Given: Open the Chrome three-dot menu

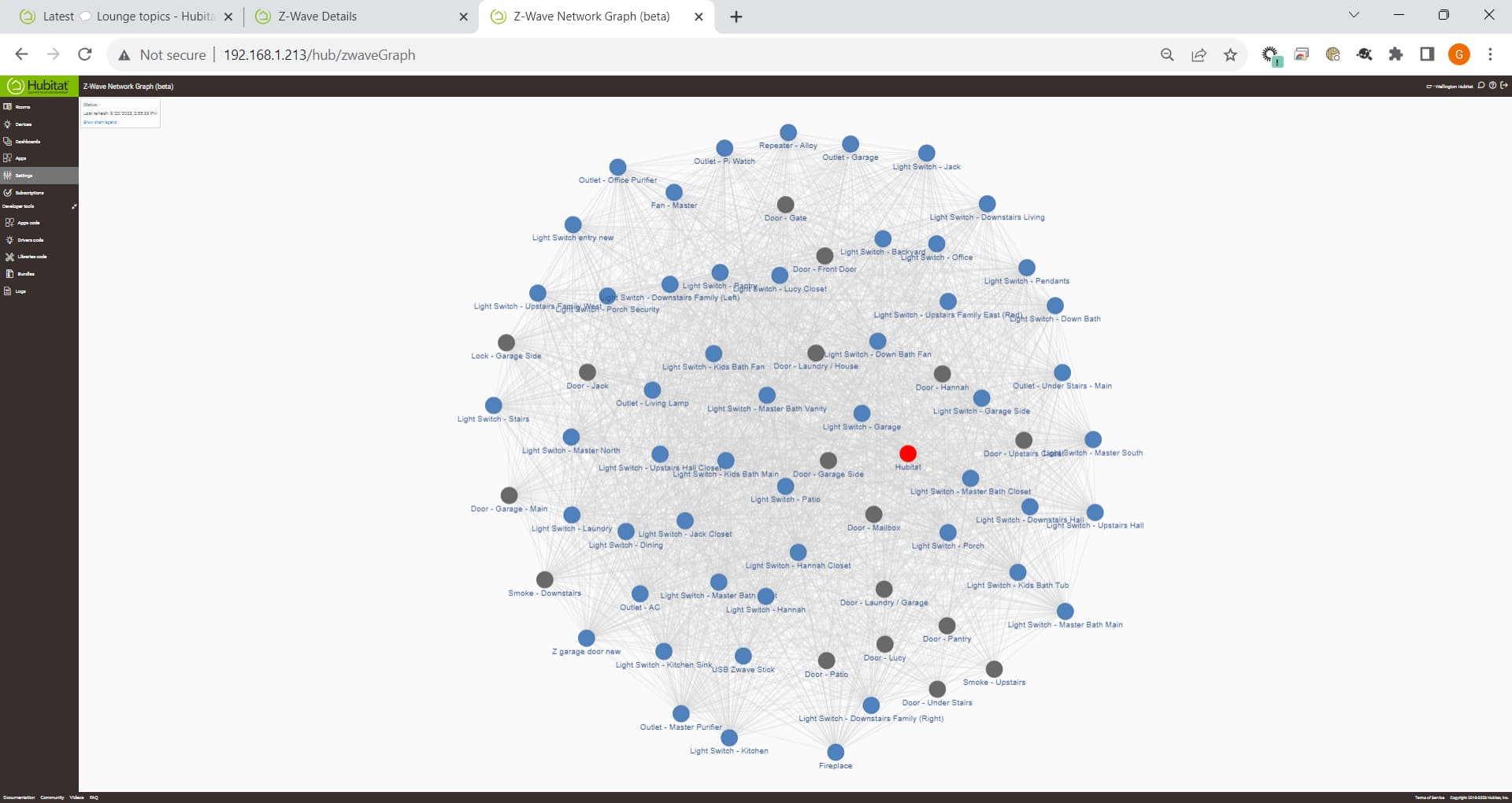Looking at the screenshot, I should pyautogui.click(x=1491, y=54).
